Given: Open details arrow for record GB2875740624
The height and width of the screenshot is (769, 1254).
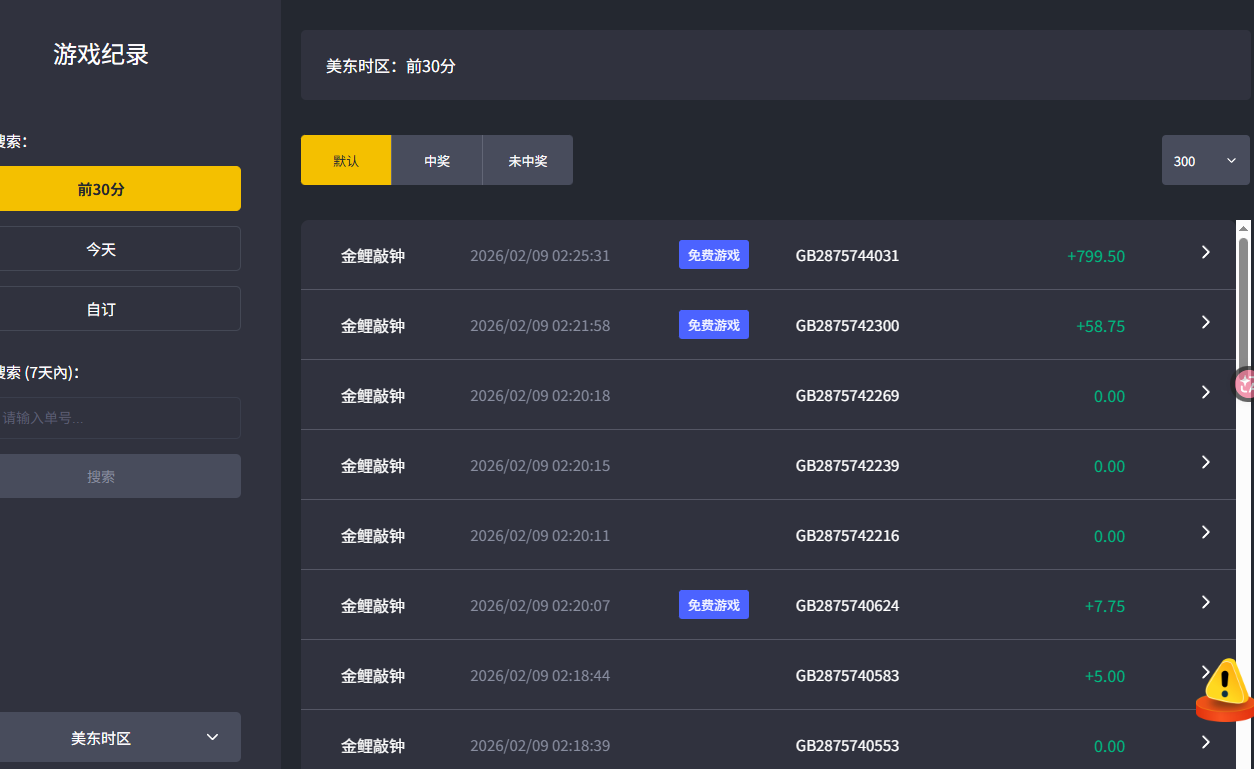Looking at the screenshot, I should [x=1205, y=603].
